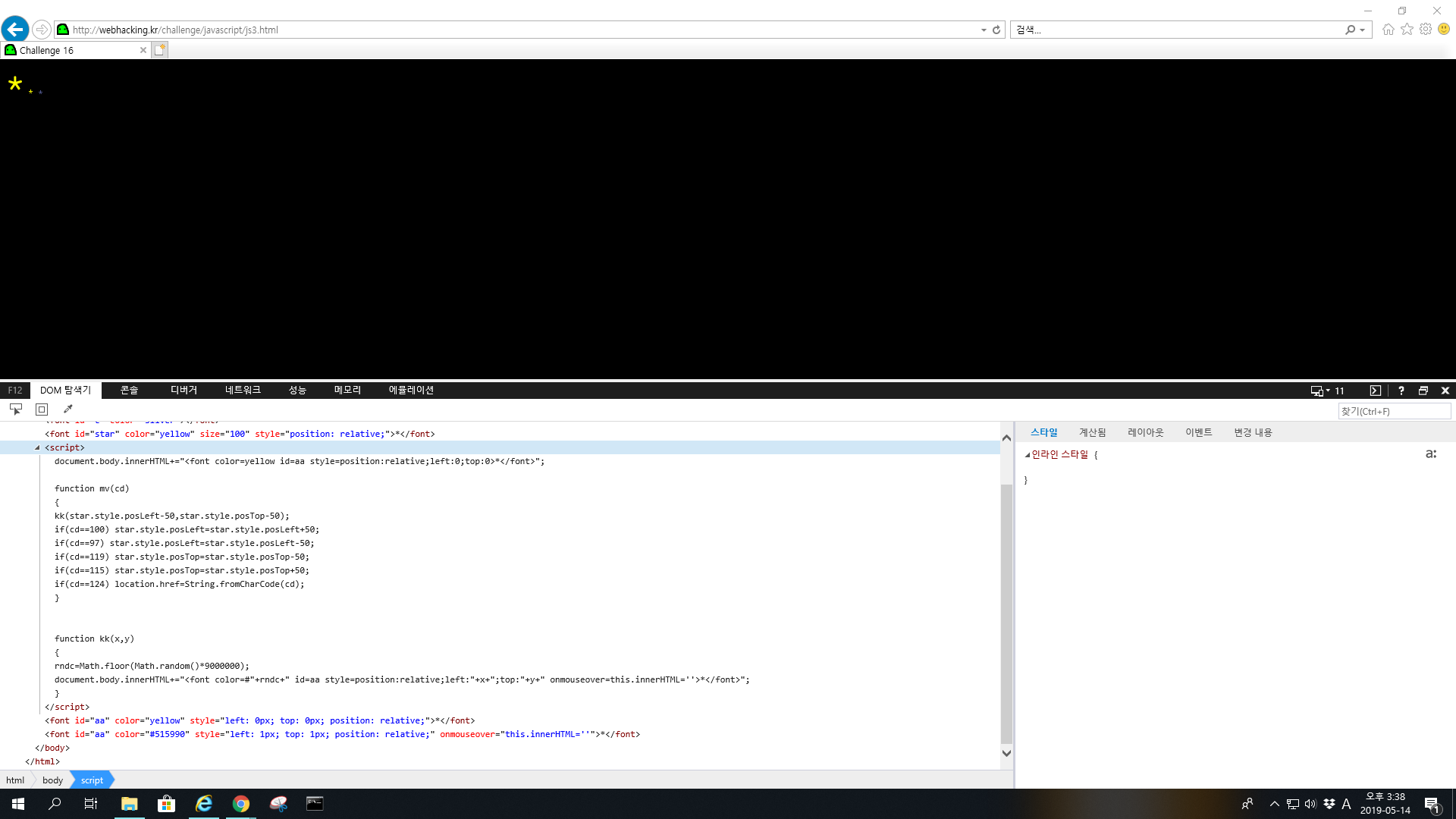Open the Dropbox tray icon

pyautogui.click(x=1329, y=804)
